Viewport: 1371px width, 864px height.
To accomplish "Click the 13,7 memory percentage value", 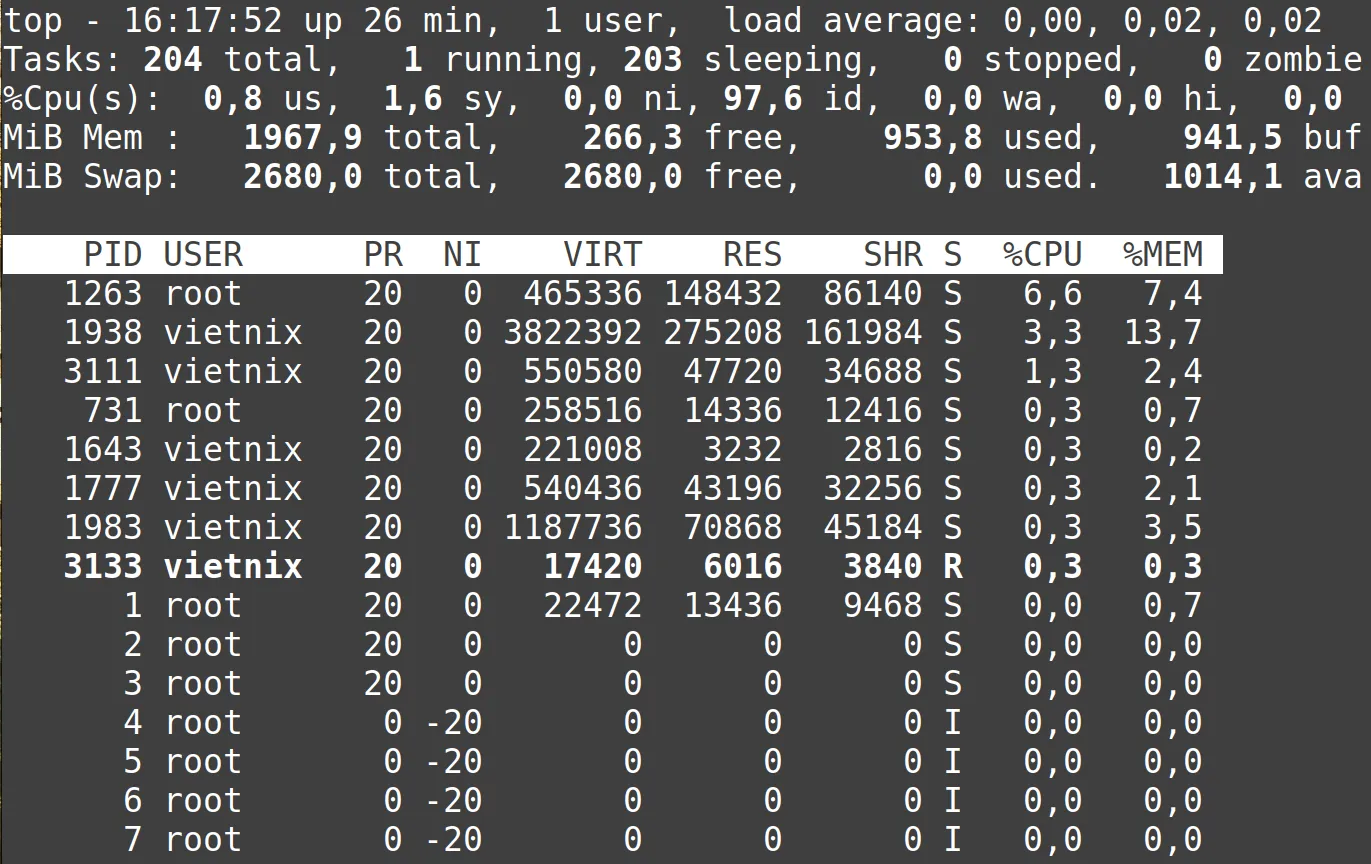I will (1162, 333).
